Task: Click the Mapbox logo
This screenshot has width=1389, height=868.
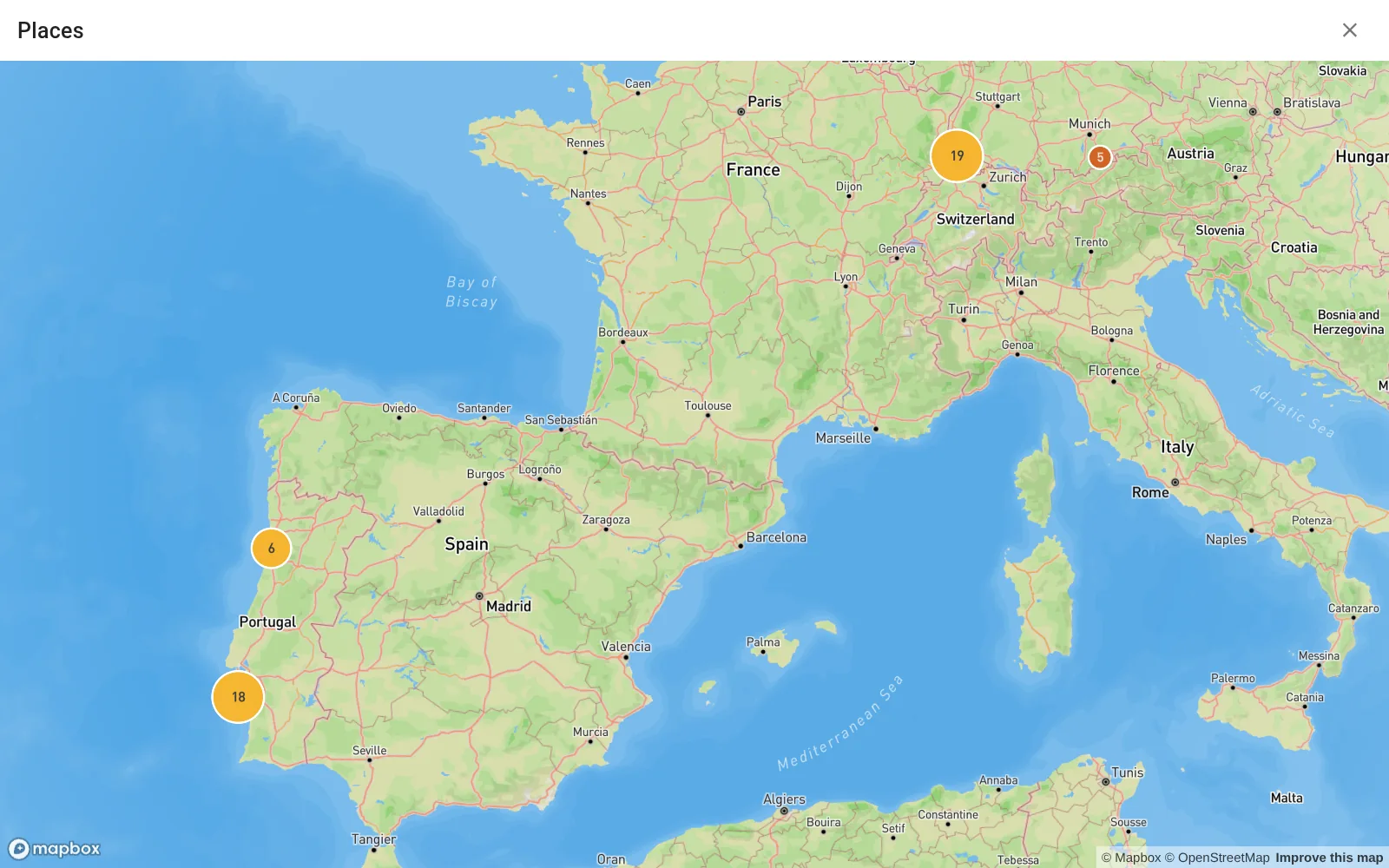Action: tap(54, 848)
